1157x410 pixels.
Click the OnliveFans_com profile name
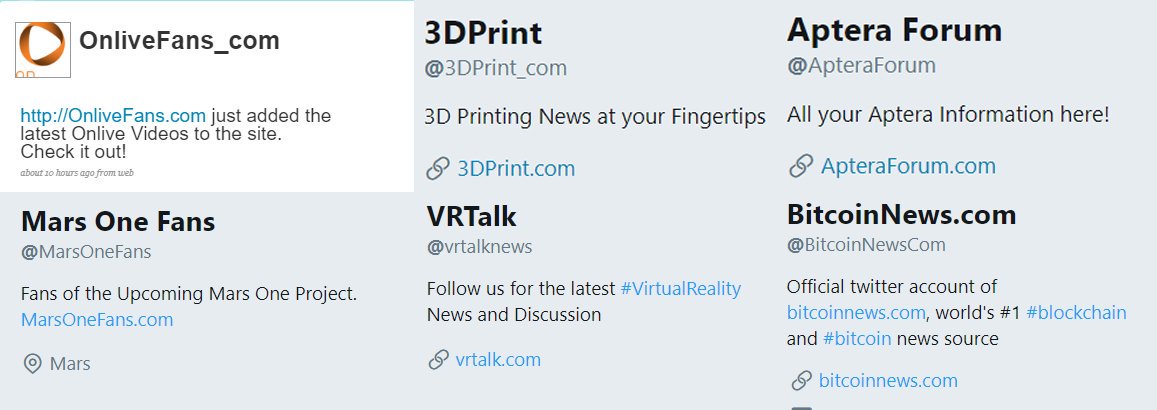pyautogui.click(x=179, y=40)
